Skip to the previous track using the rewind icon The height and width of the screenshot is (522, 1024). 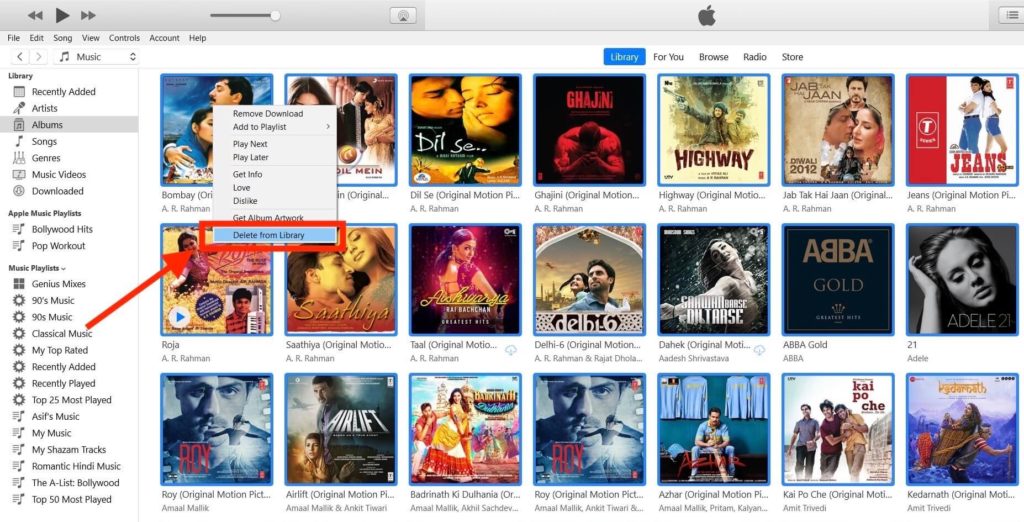click(x=35, y=15)
